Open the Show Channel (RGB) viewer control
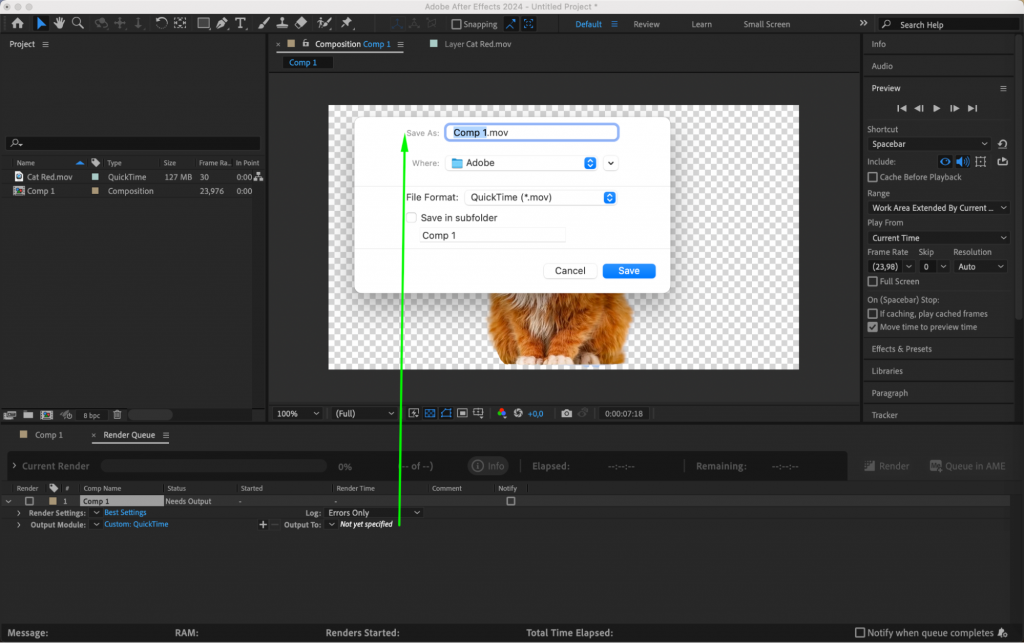 coord(503,412)
